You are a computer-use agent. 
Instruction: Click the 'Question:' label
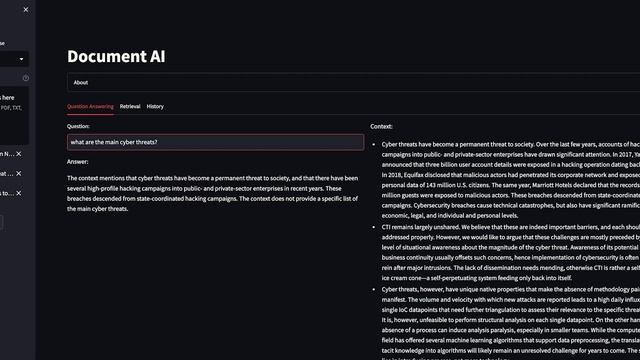[x=78, y=127]
